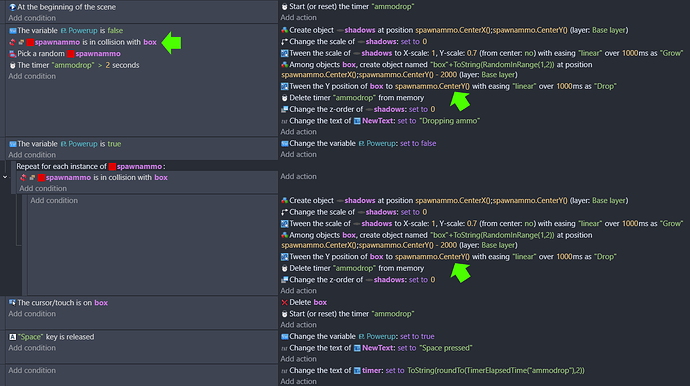
Task: Click the icon beside 'Change the variable Powerup: set to false'
Action: (x=284, y=143)
